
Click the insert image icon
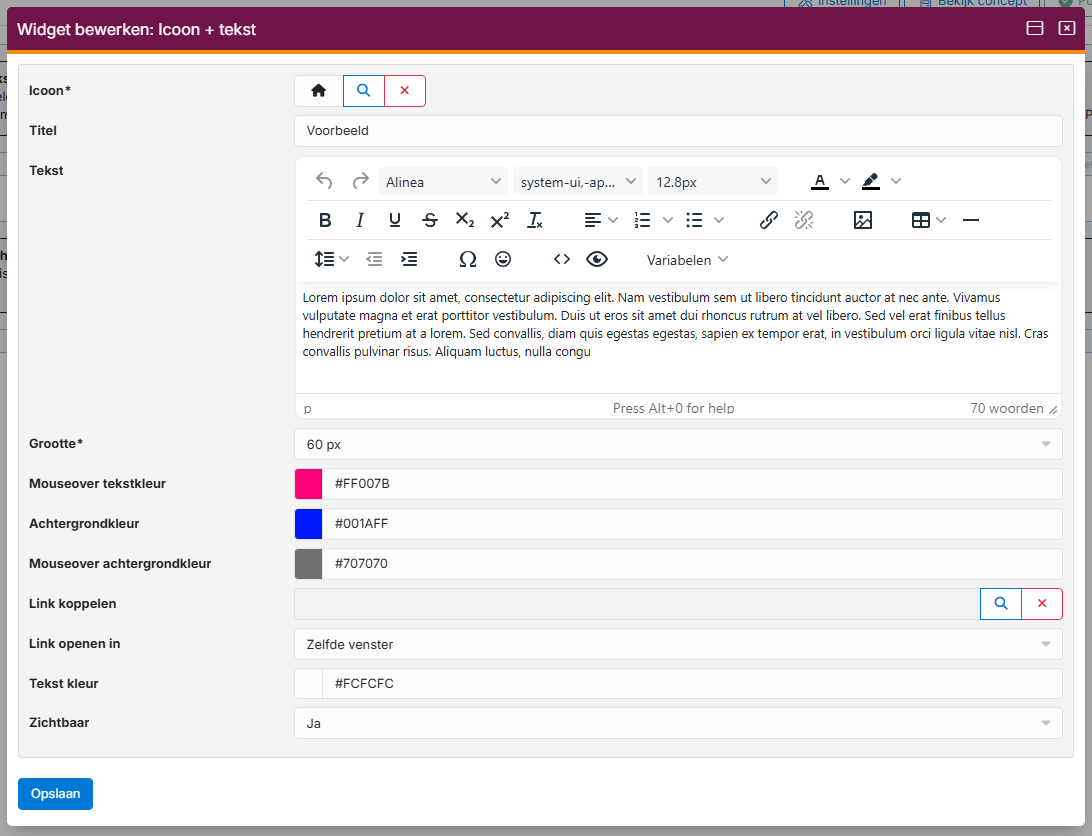click(863, 221)
